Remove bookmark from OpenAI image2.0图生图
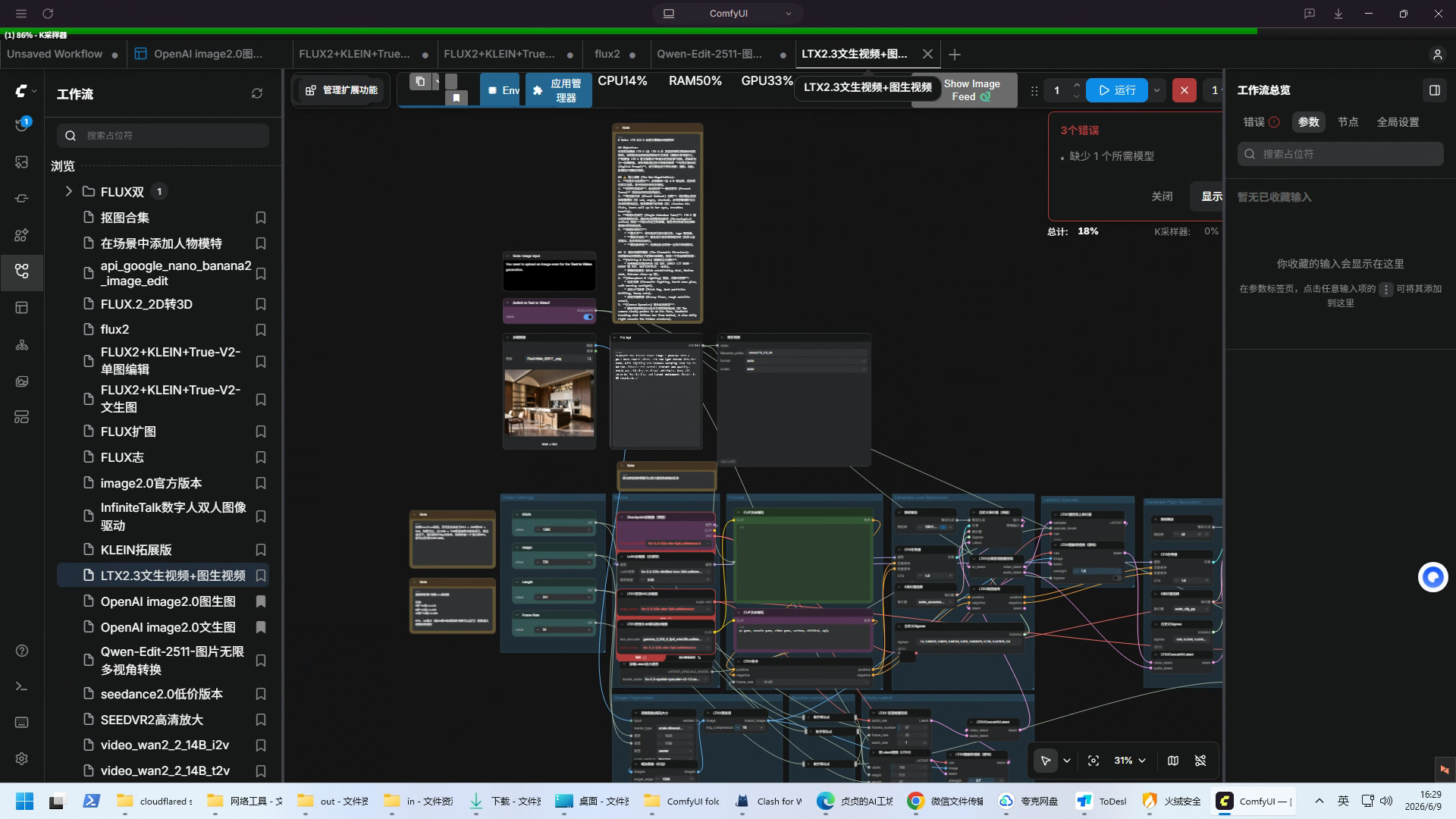 coord(261,601)
